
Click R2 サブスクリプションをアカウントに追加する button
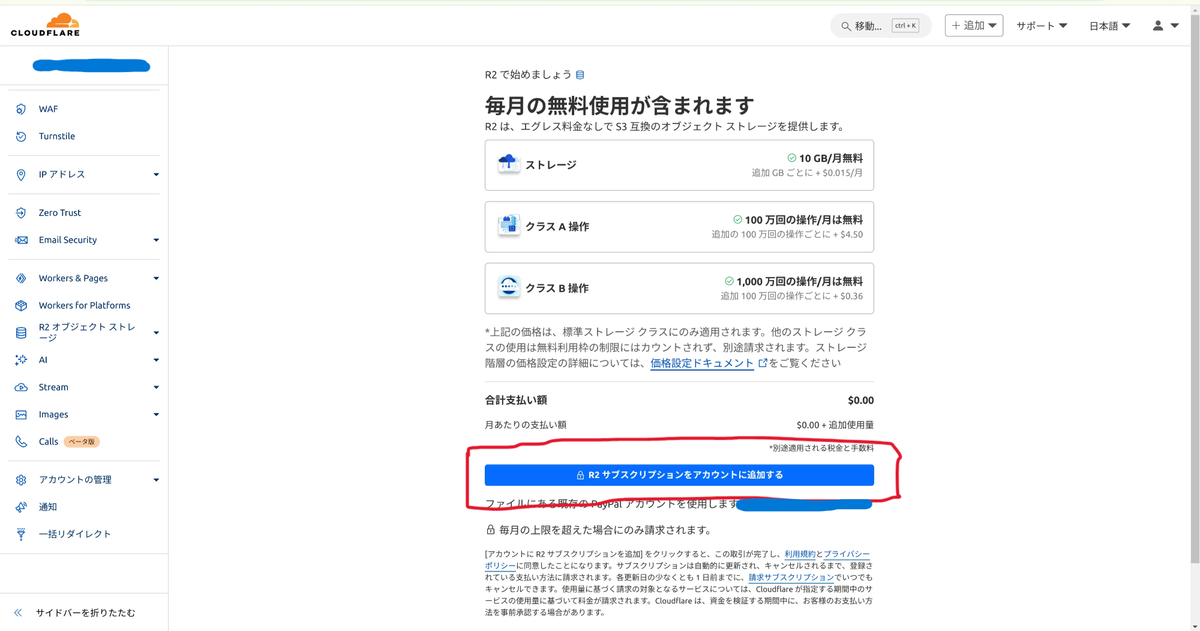coord(679,475)
